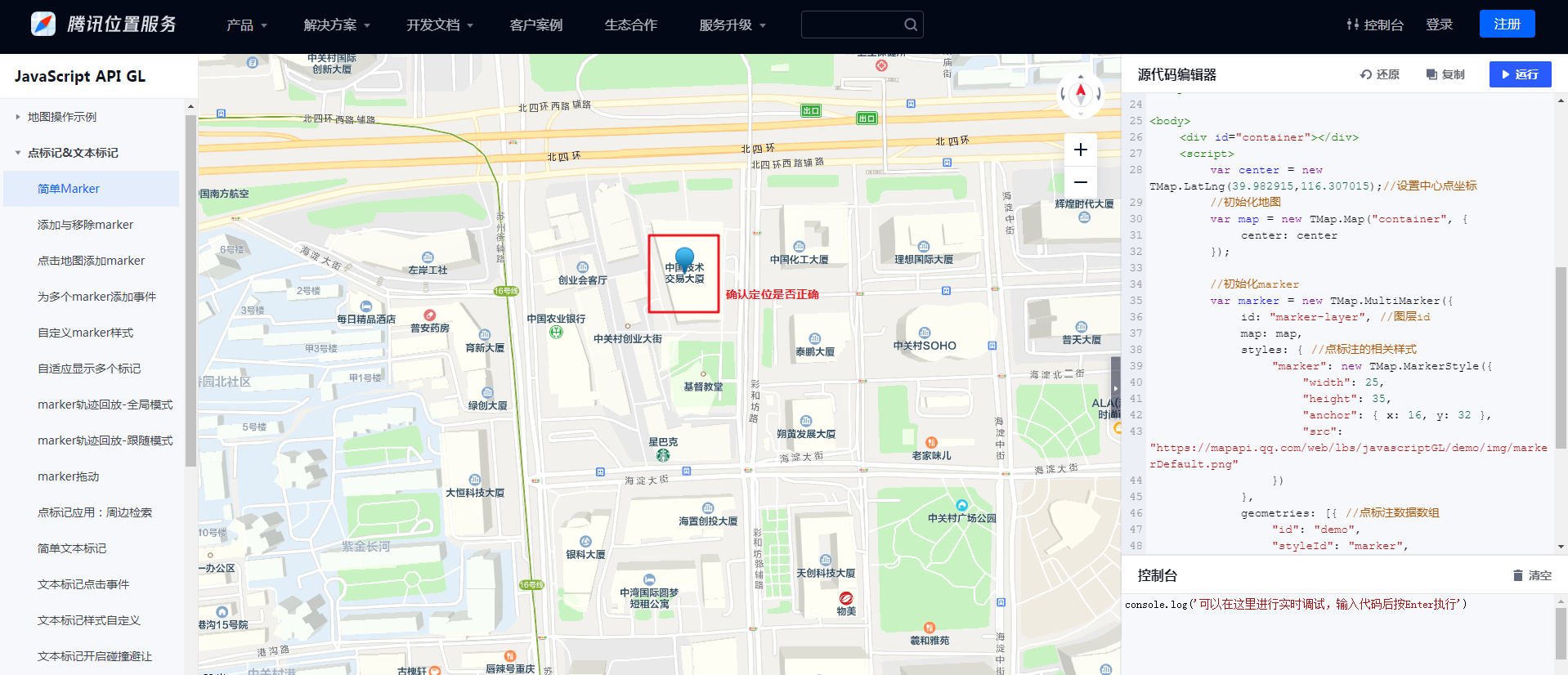Clear console with 清空 trash icon
Screen dimensions: 1568x675
pyautogui.click(x=1518, y=575)
